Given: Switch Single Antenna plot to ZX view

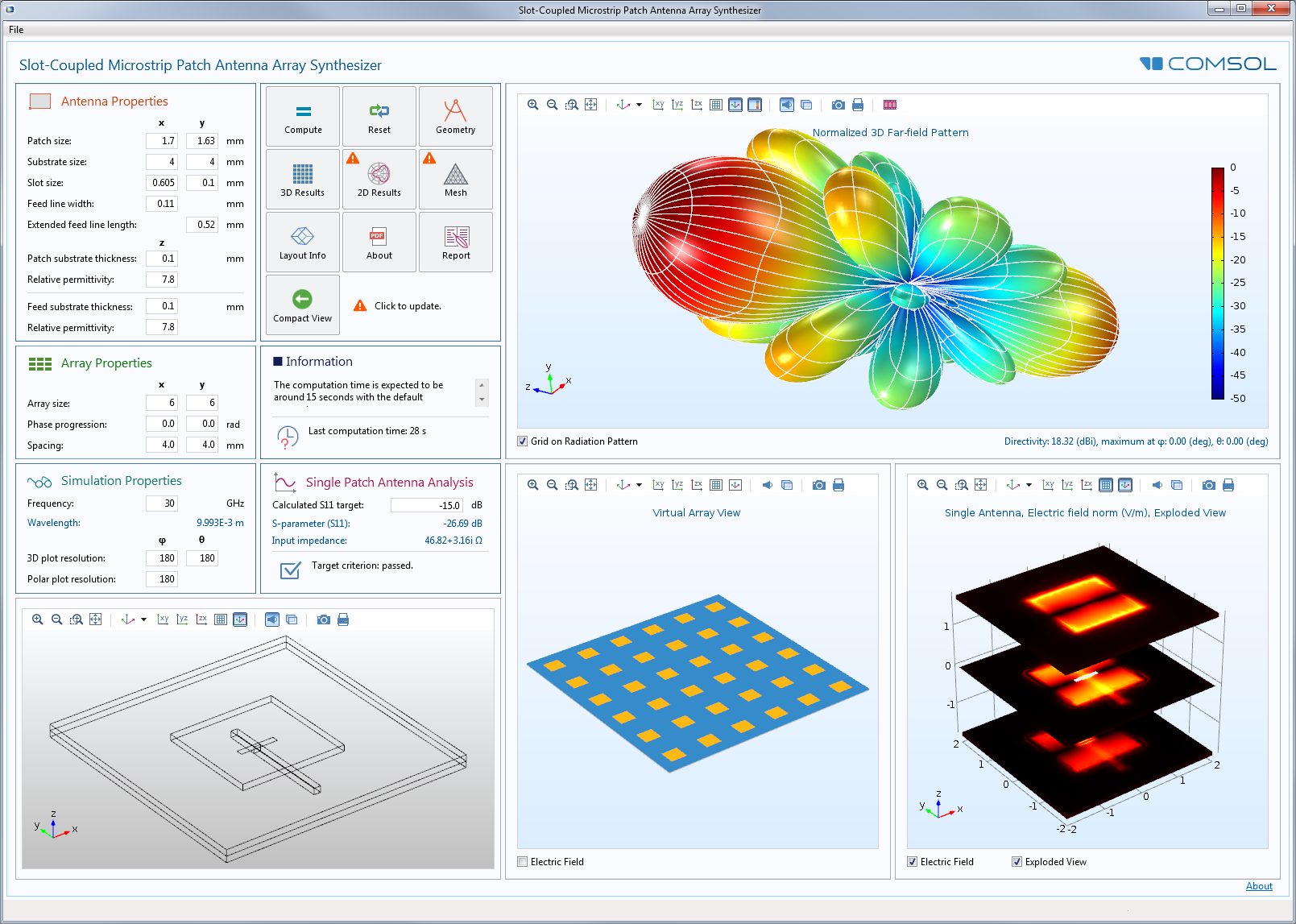Looking at the screenshot, I should click(x=1087, y=485).
